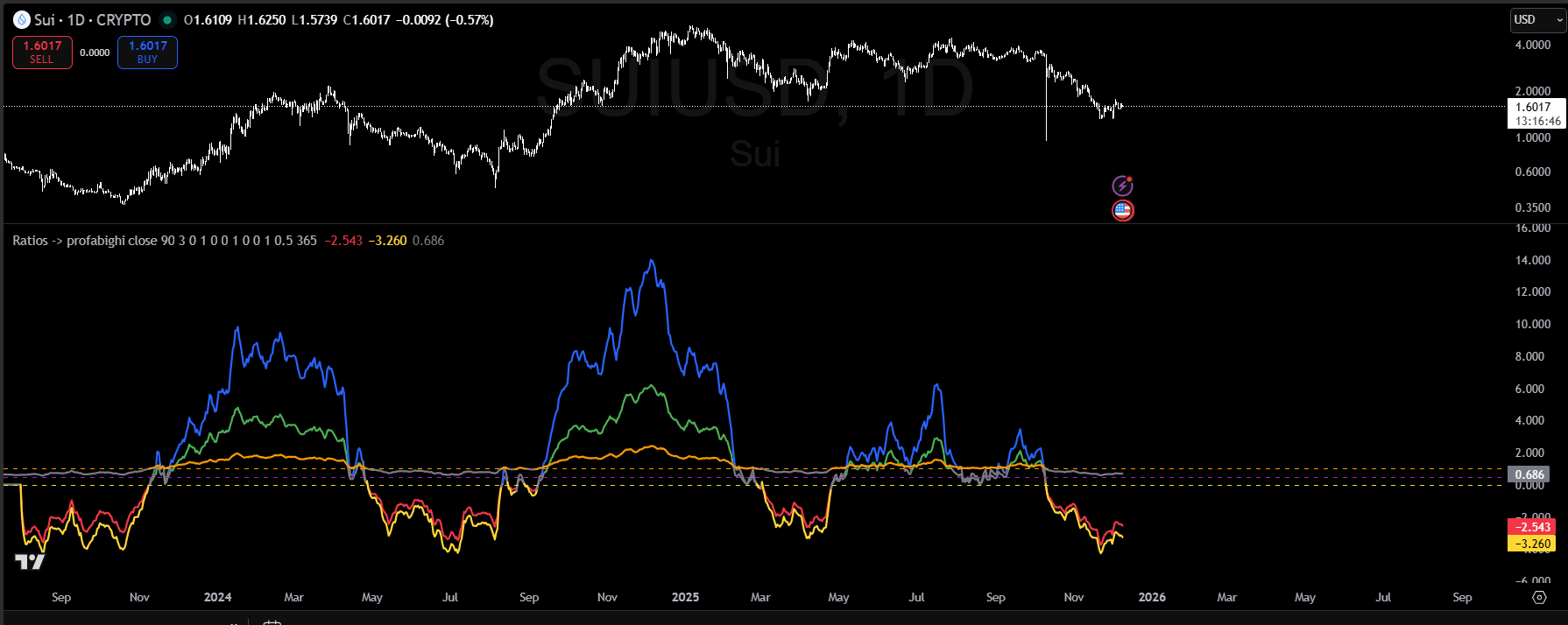Click the green market status dot

pos(166,19)
